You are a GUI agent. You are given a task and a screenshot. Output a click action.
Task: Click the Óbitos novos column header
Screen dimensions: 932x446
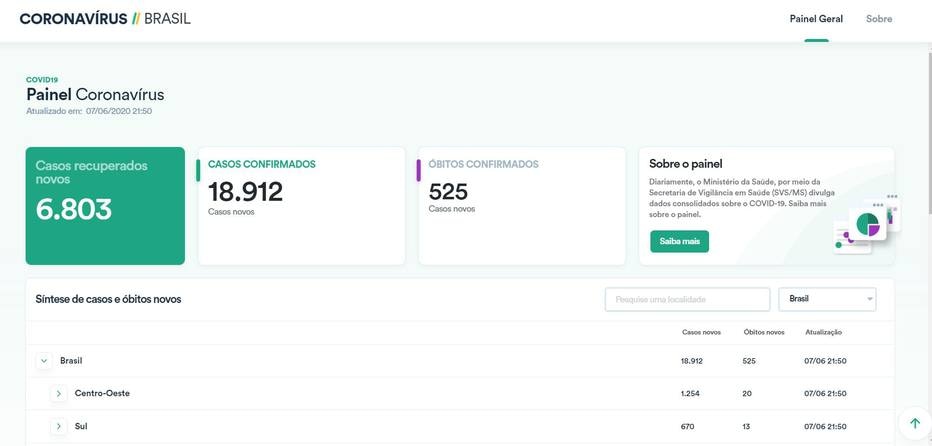764,332
